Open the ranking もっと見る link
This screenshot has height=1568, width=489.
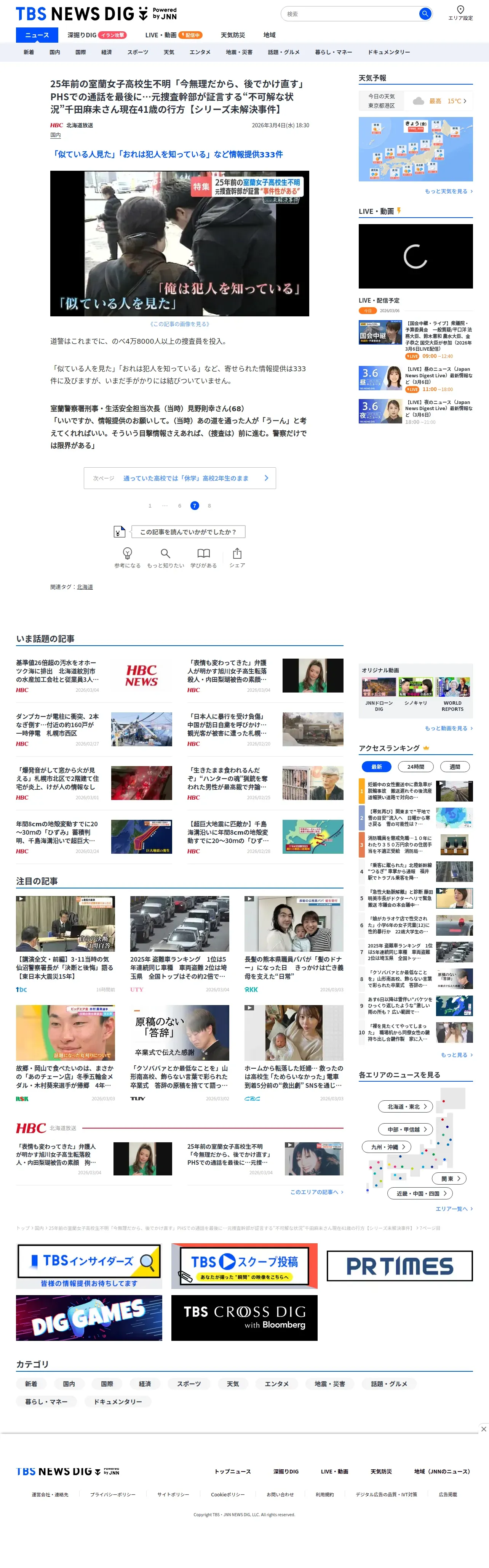pos(457,1055)
